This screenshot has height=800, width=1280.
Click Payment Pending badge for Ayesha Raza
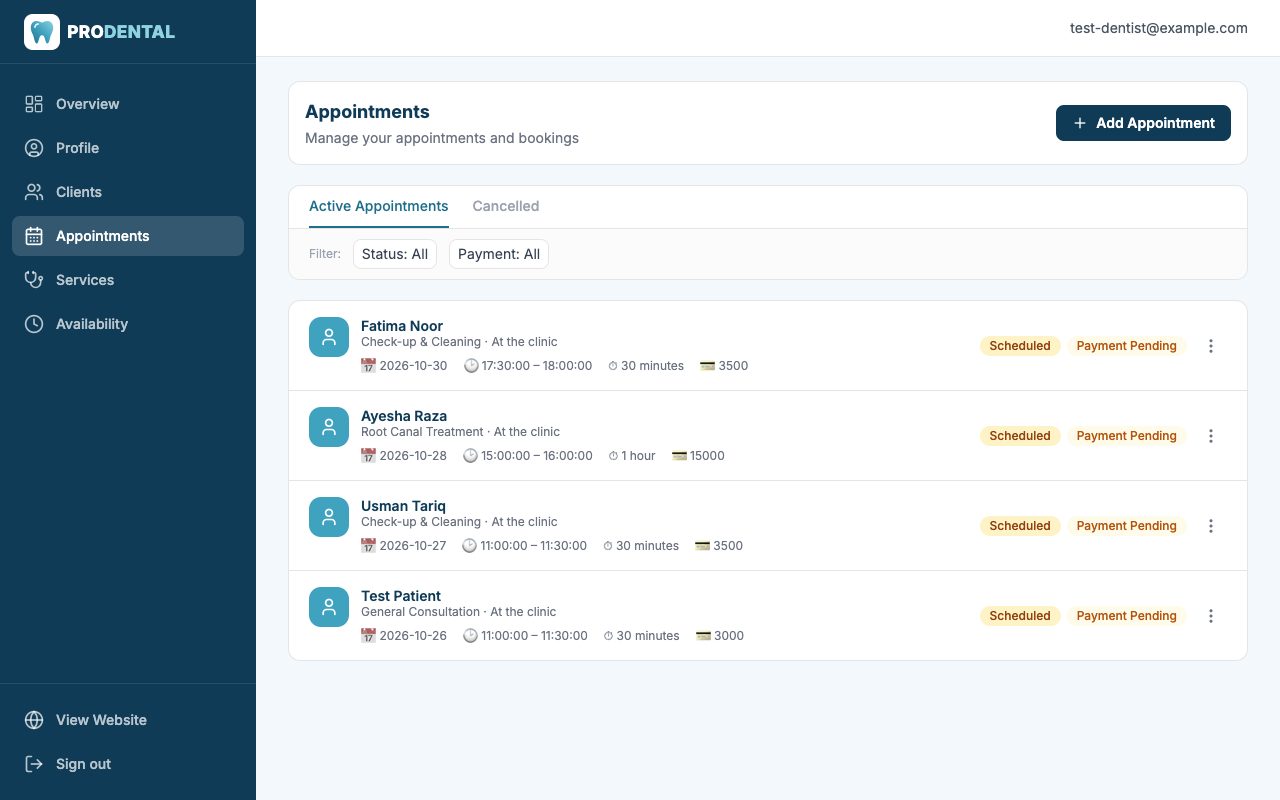point(1126,436)
